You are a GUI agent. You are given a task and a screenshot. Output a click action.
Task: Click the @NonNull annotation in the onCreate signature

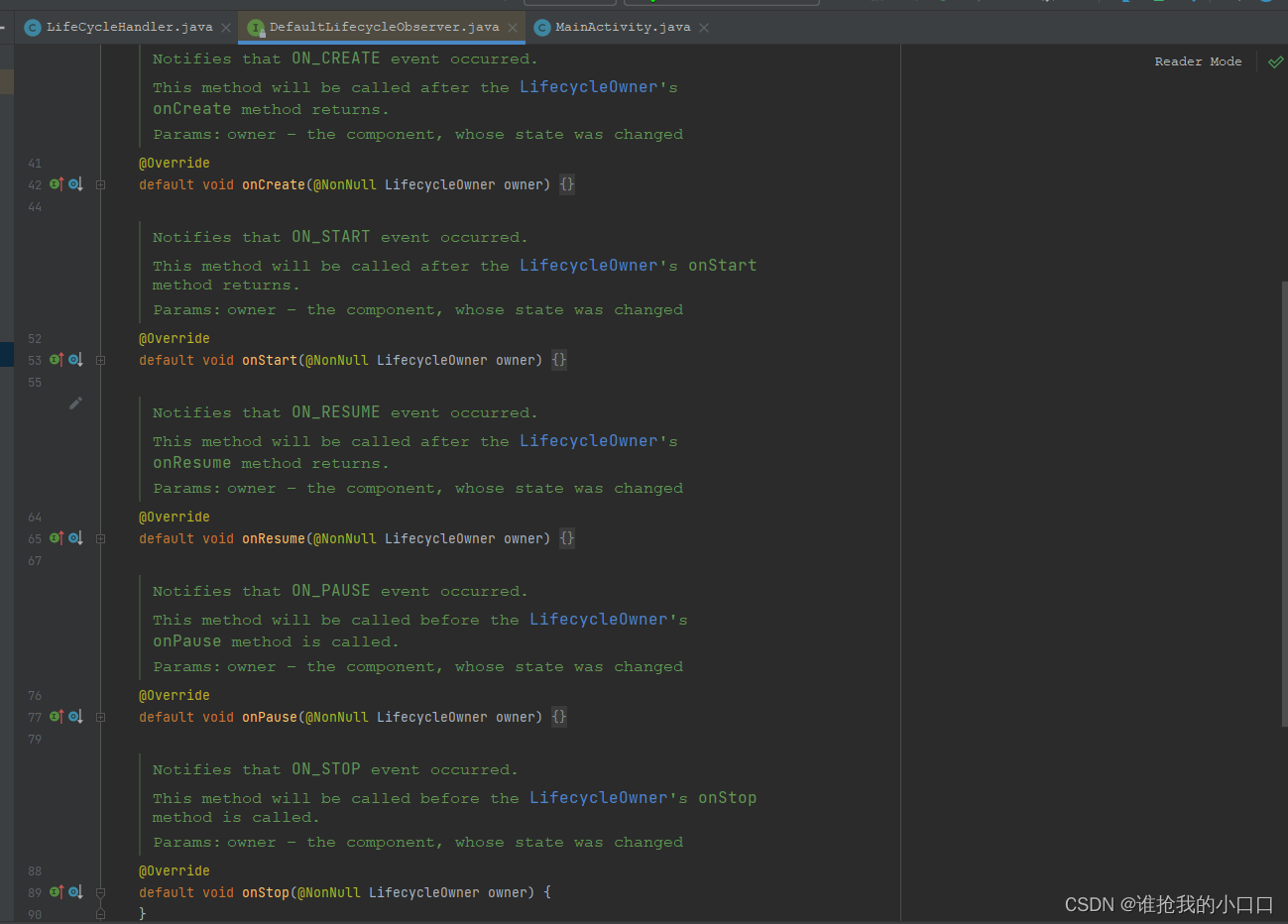point(345,184)
